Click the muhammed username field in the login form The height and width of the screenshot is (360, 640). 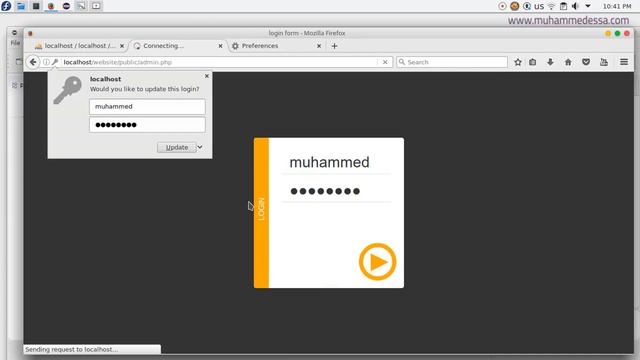(x=336, y=162)
